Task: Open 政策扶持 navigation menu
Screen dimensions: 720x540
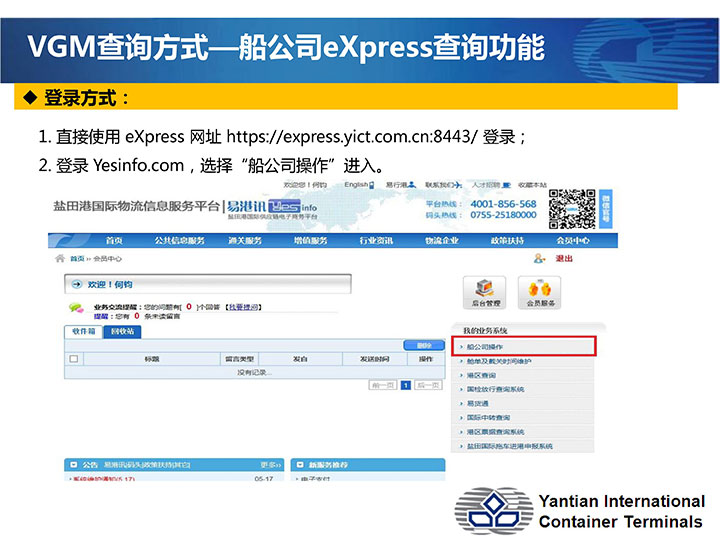Action: point(507,240)
